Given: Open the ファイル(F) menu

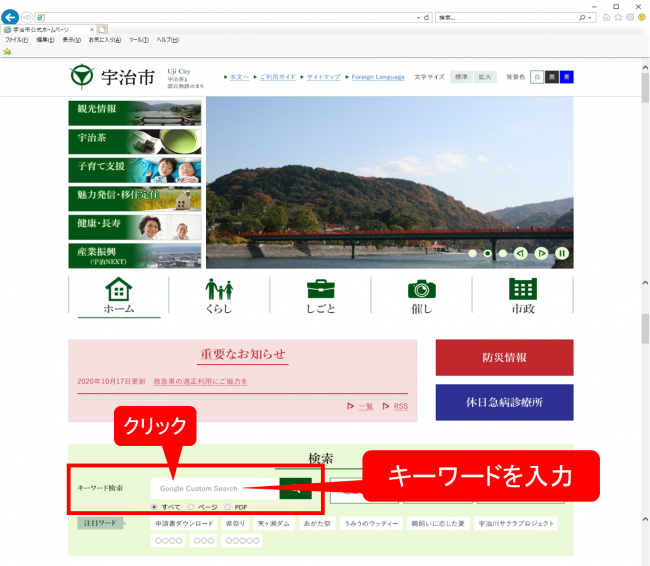Looking at the screenshot, I should click(16, 40).
